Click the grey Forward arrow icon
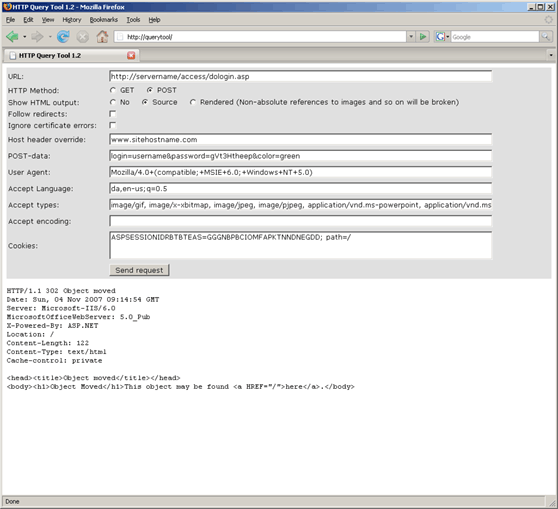 [37, 36]
